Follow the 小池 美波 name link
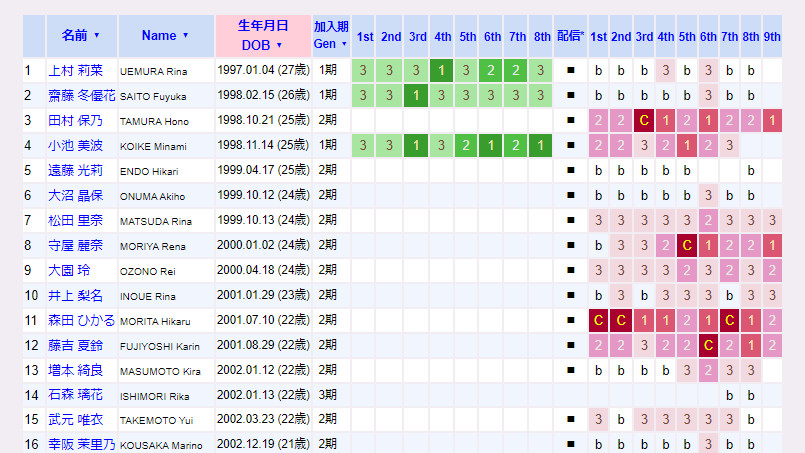This screenshot has width=805, height=453. [x=76, y=146]
